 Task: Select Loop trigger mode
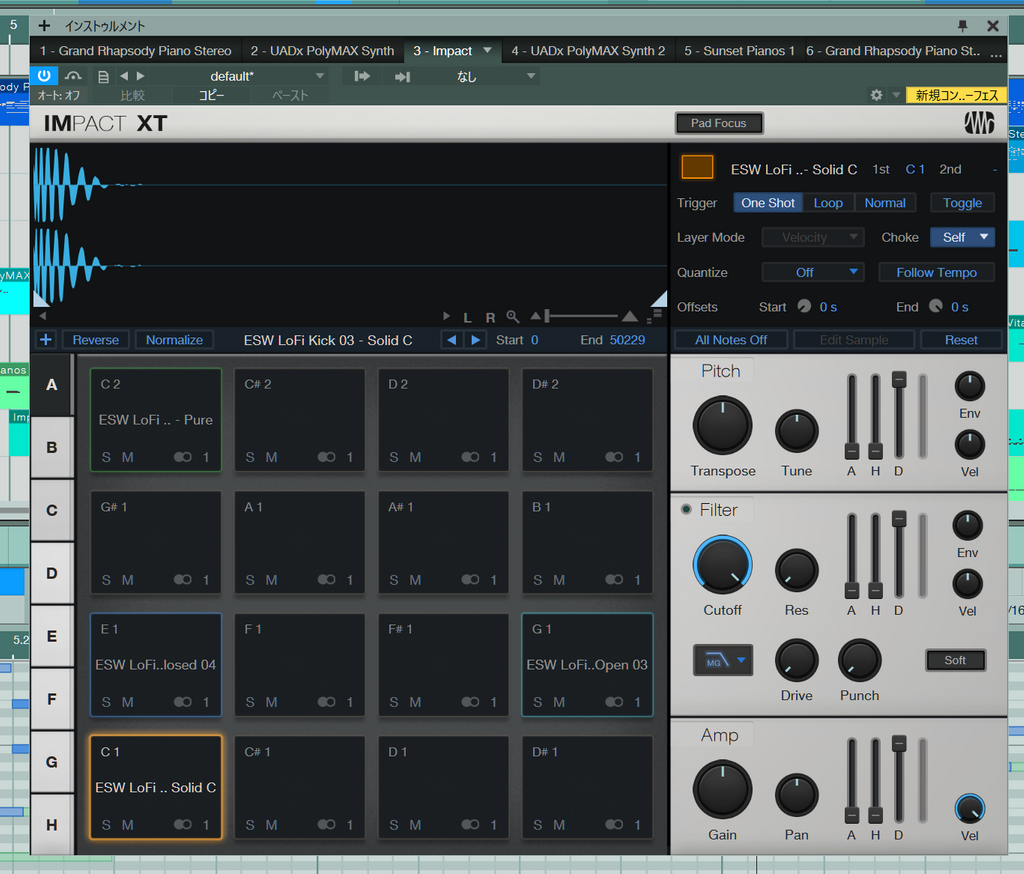(828, 203)
